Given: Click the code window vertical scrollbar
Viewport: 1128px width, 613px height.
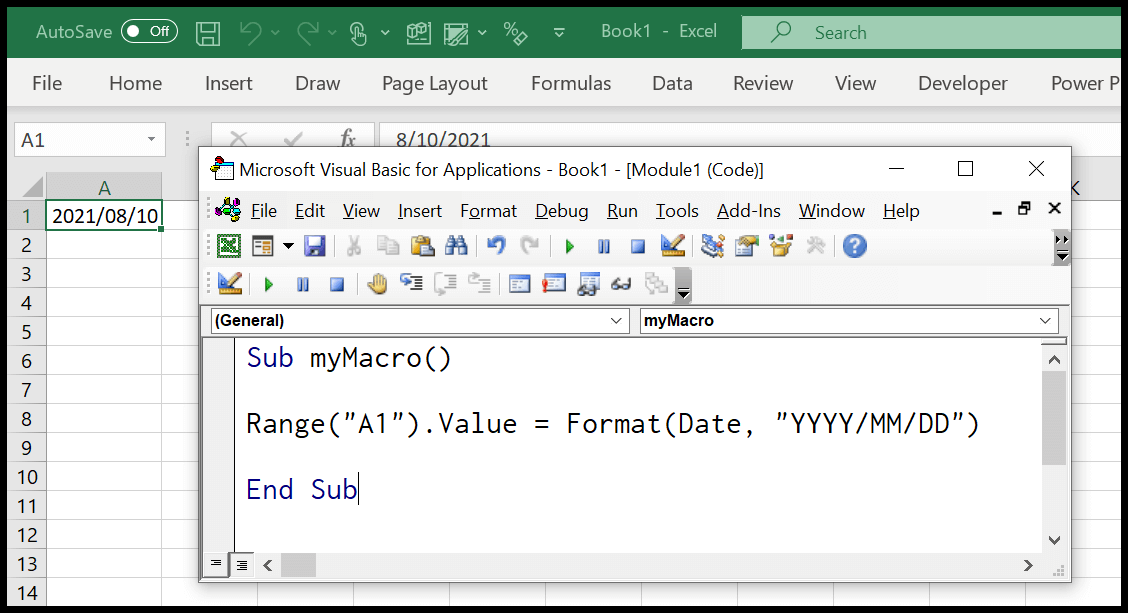Looking at the screenshot, I should coord(1054,450).
